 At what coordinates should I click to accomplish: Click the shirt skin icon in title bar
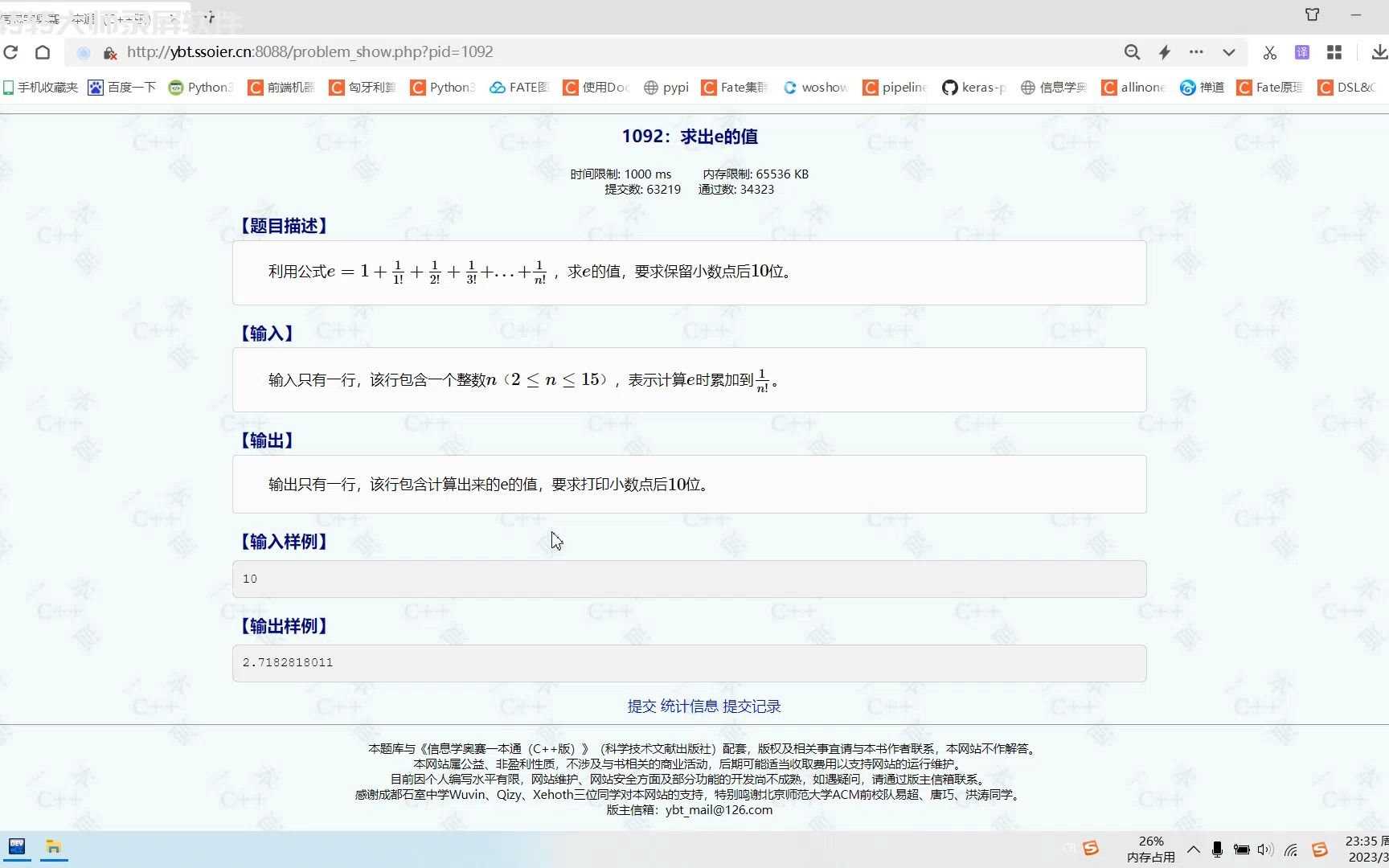[x=1313, y=14]
